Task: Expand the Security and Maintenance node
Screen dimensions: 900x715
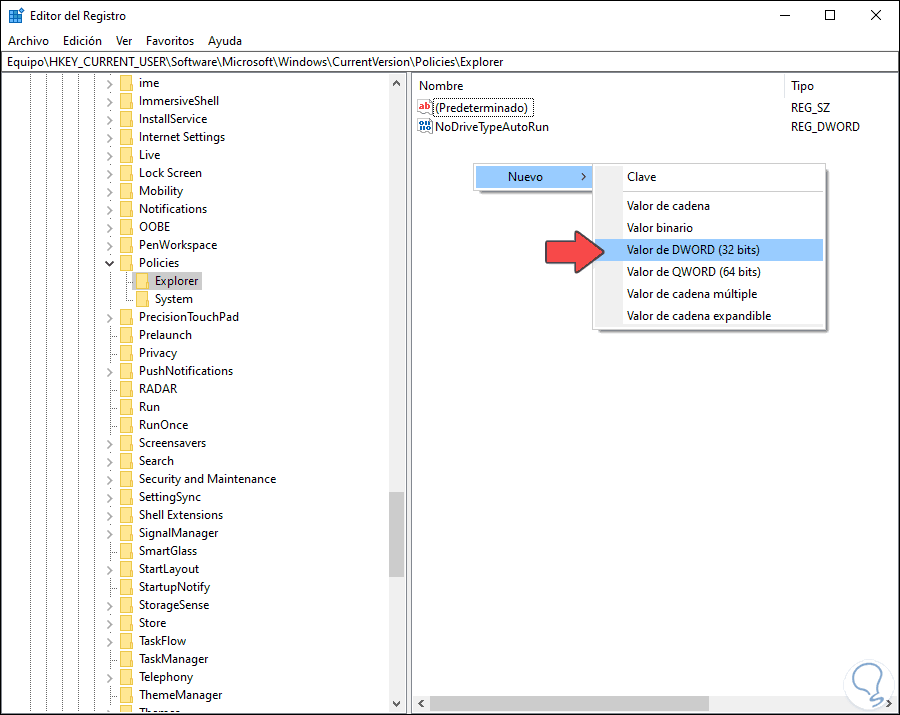Action: pos(109,479)
